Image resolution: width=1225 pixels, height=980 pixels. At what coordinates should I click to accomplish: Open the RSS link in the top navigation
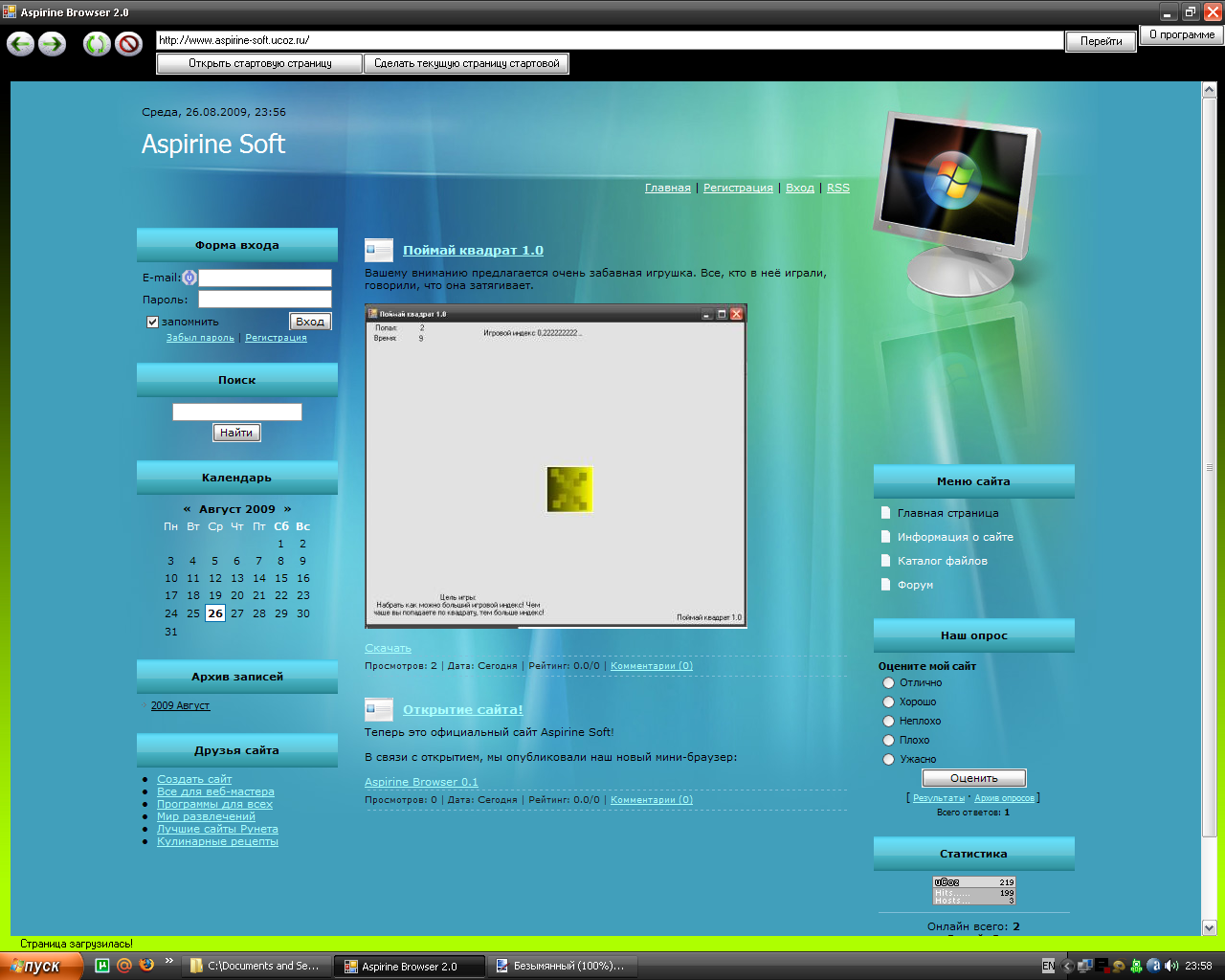[838, 188]
